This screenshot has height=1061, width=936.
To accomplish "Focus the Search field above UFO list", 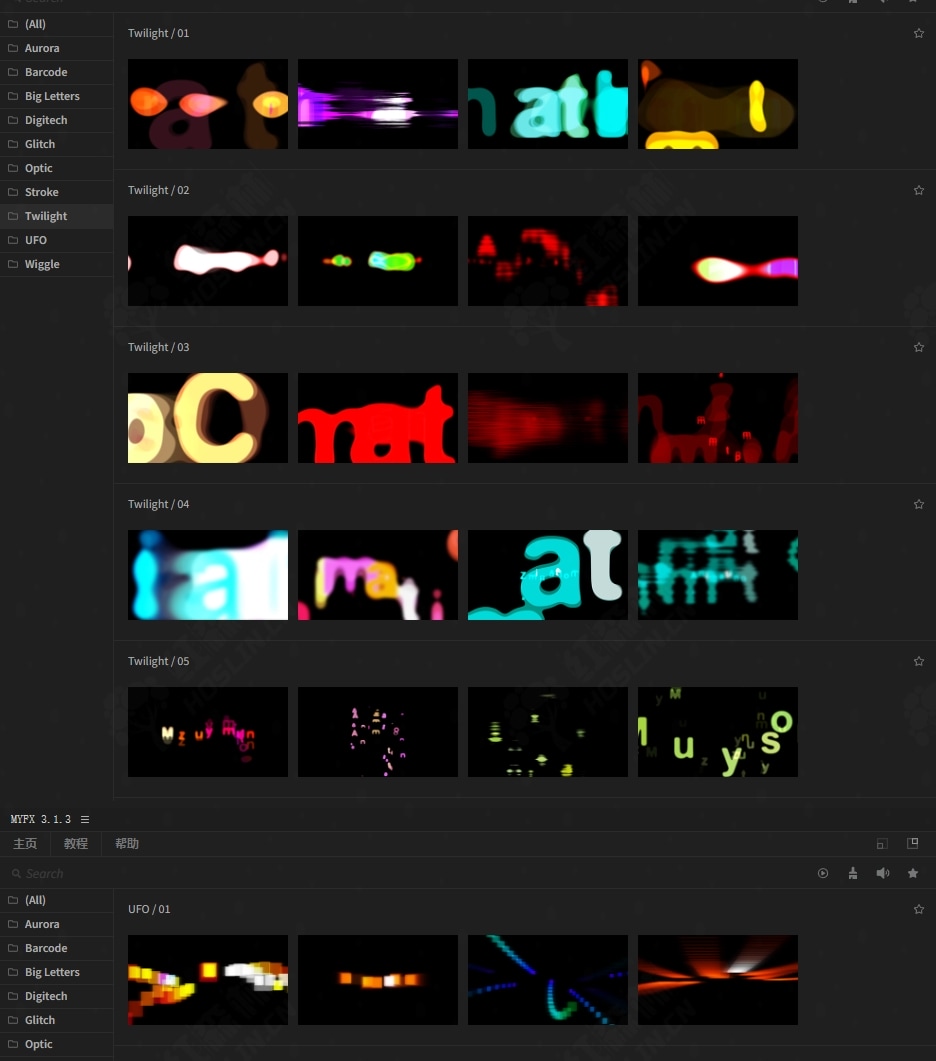I will click(x=406, y=874).
